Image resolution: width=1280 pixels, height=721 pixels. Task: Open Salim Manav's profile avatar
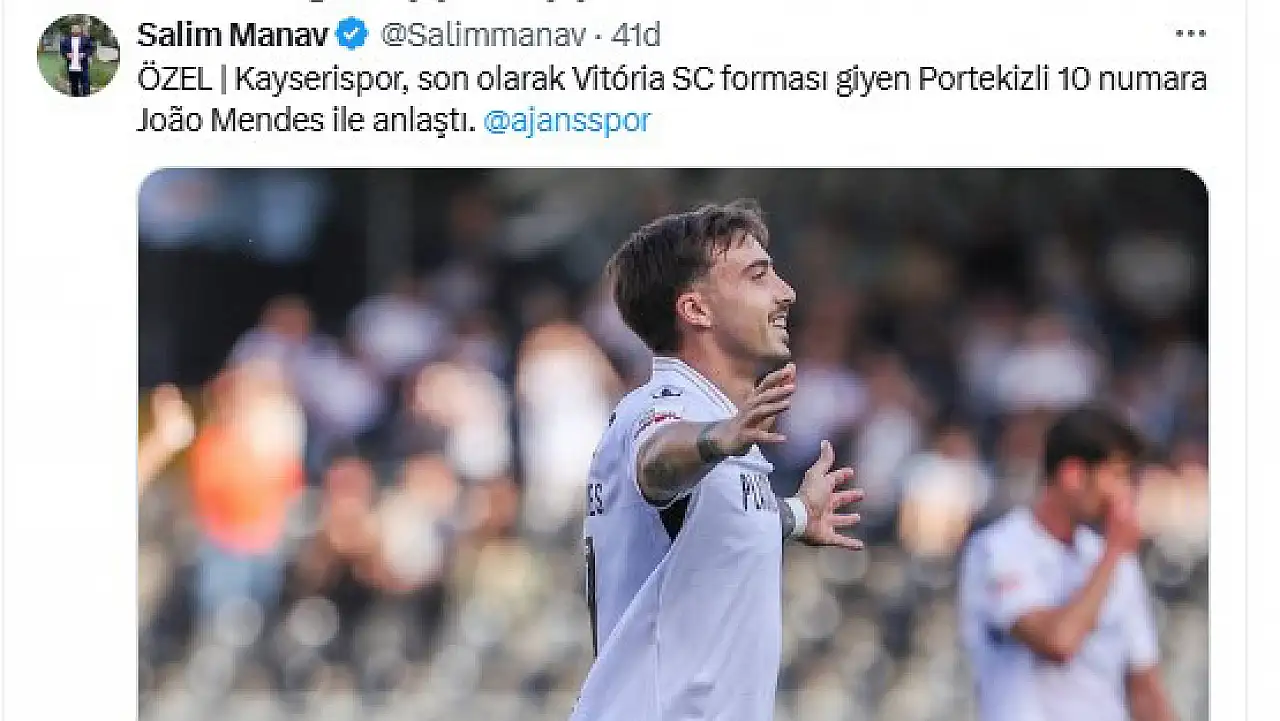pyautogui.click(x=78, y=55)
